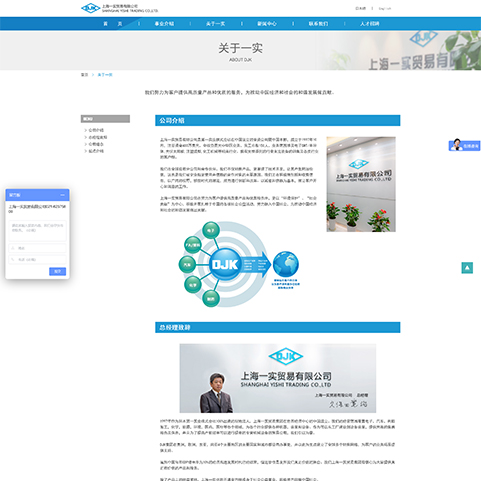
Task: Click the 首页 breadcrumb link
Action: (x=84, y=75)
